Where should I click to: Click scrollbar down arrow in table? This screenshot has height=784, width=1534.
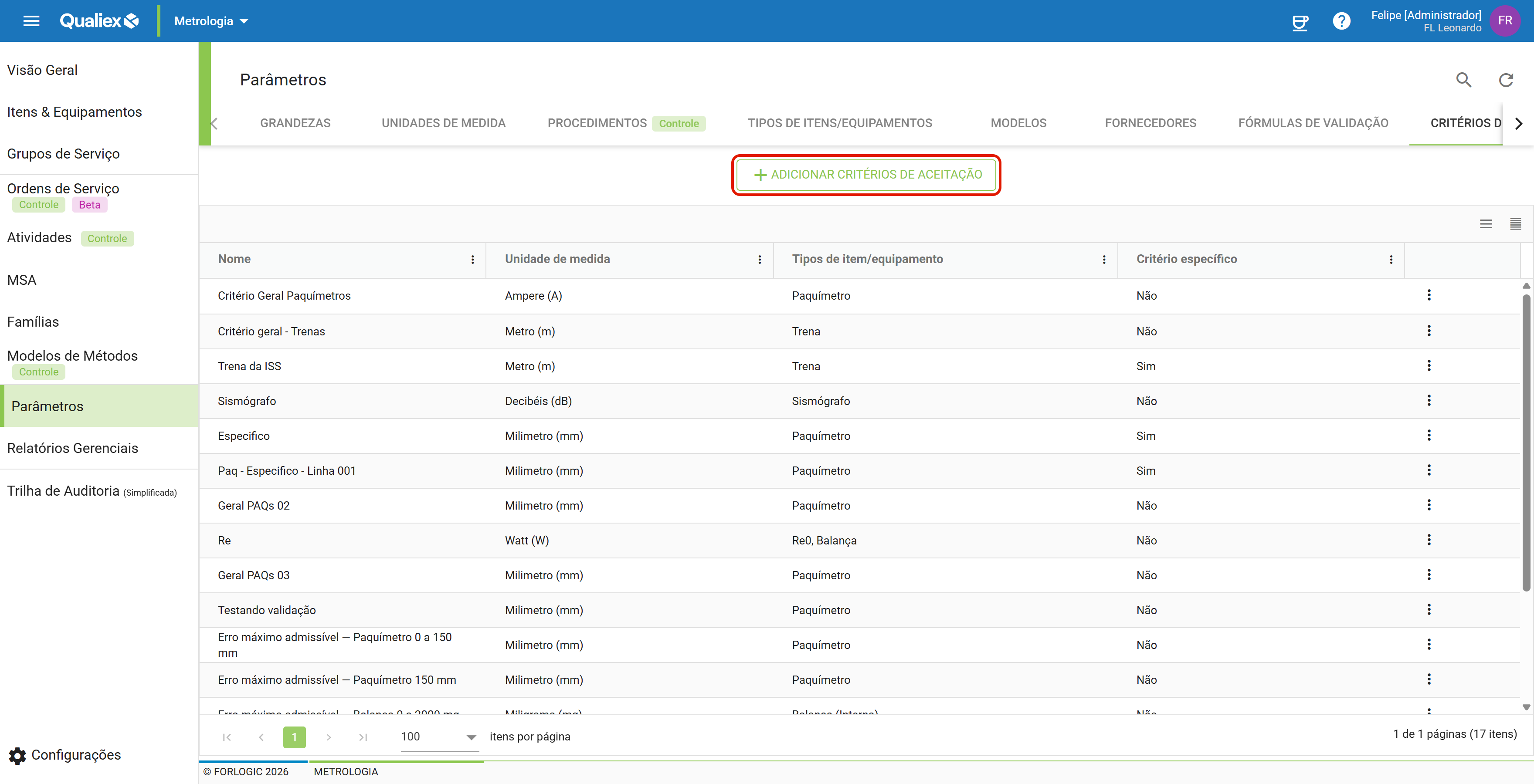1526,707
